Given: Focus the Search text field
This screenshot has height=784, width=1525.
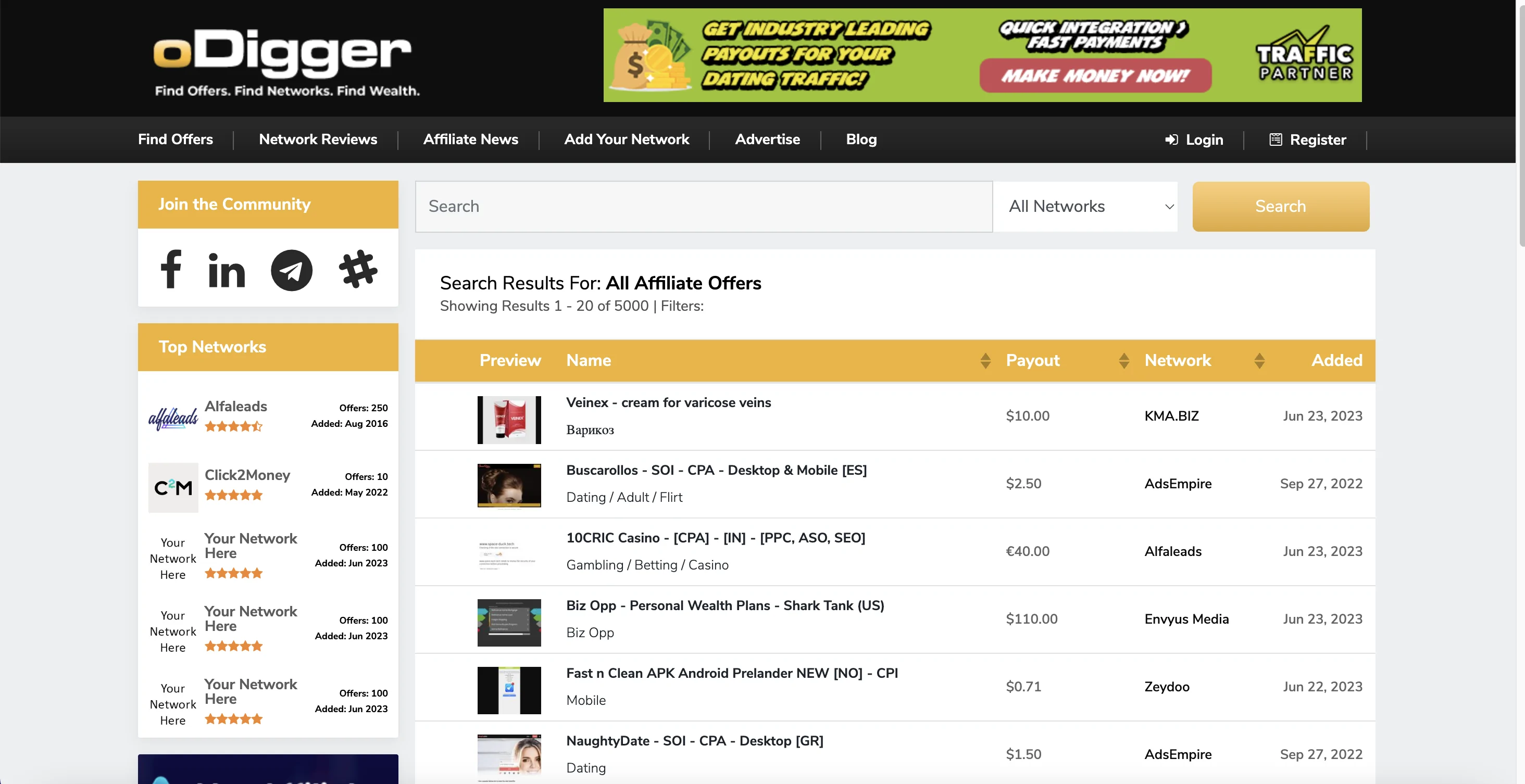Looking at the screenshot, I should click(x=703, y=207).
